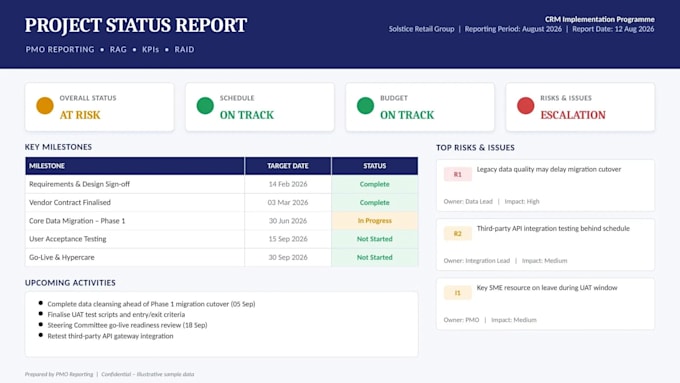Click the green Budget status dot

click(365, 106)
